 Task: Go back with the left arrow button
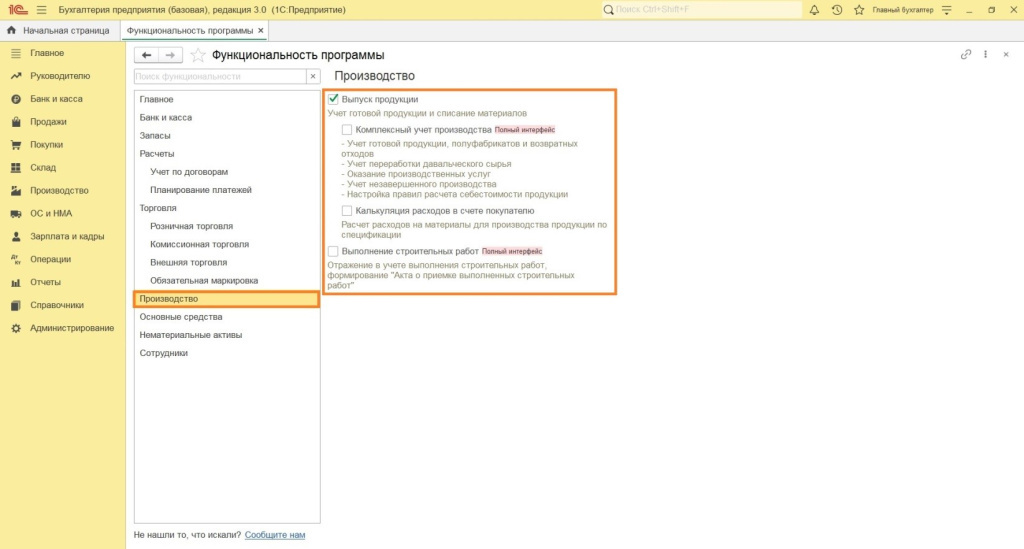146,55
